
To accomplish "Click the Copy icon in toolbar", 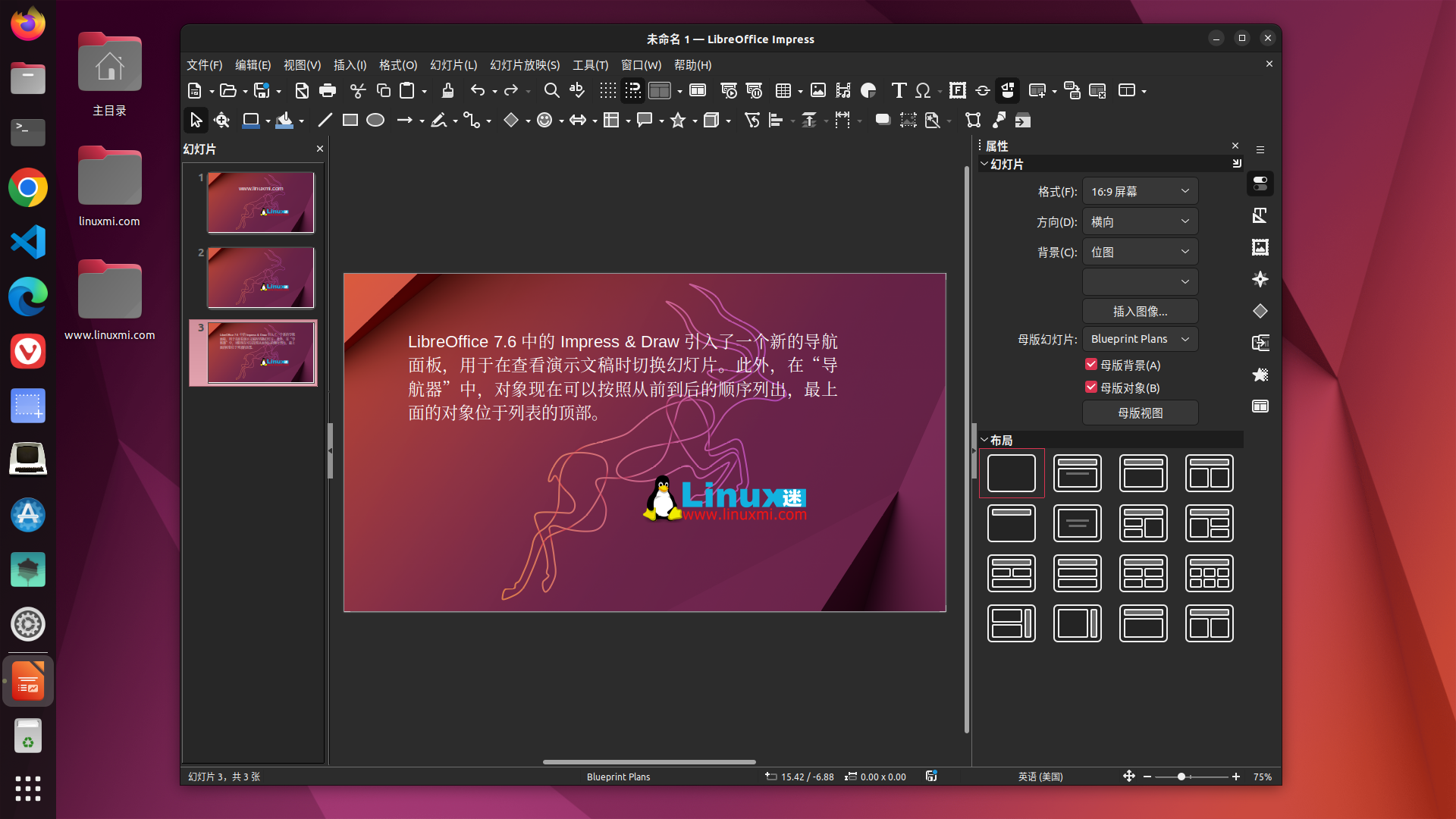I will (x=384, y=91).
